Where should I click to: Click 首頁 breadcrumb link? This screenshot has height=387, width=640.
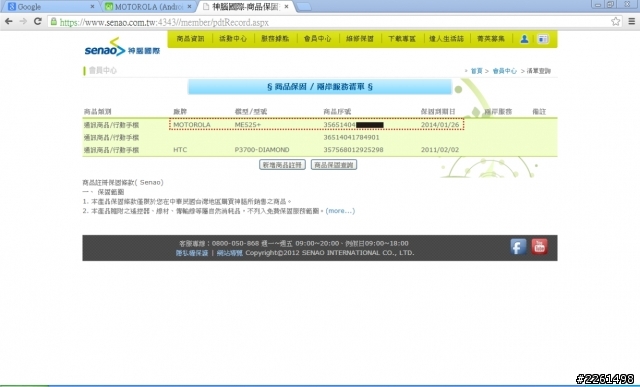[476, 71]
